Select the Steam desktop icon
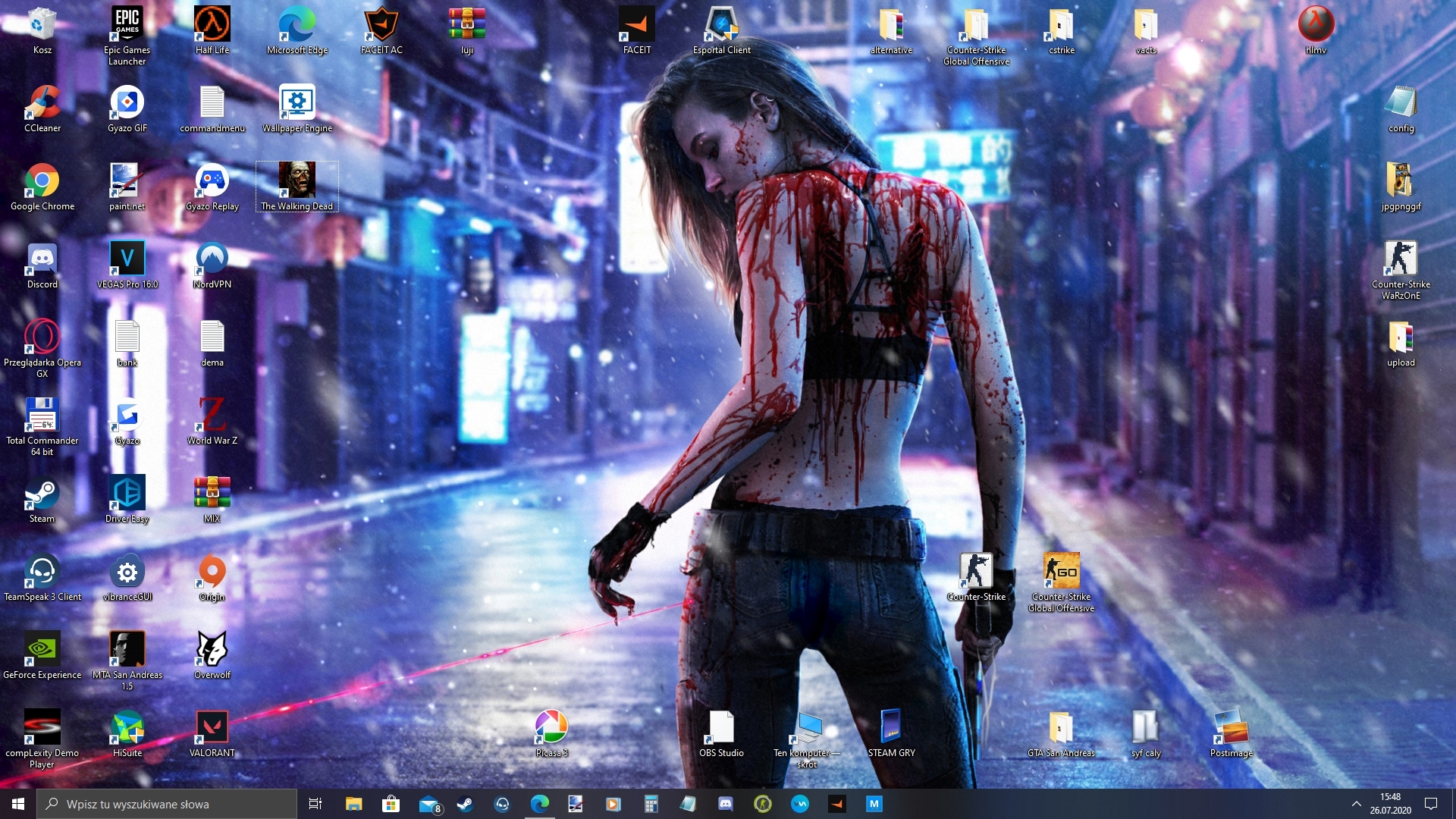Screen dimensions: 1456x819 click(x=42, y=500)
